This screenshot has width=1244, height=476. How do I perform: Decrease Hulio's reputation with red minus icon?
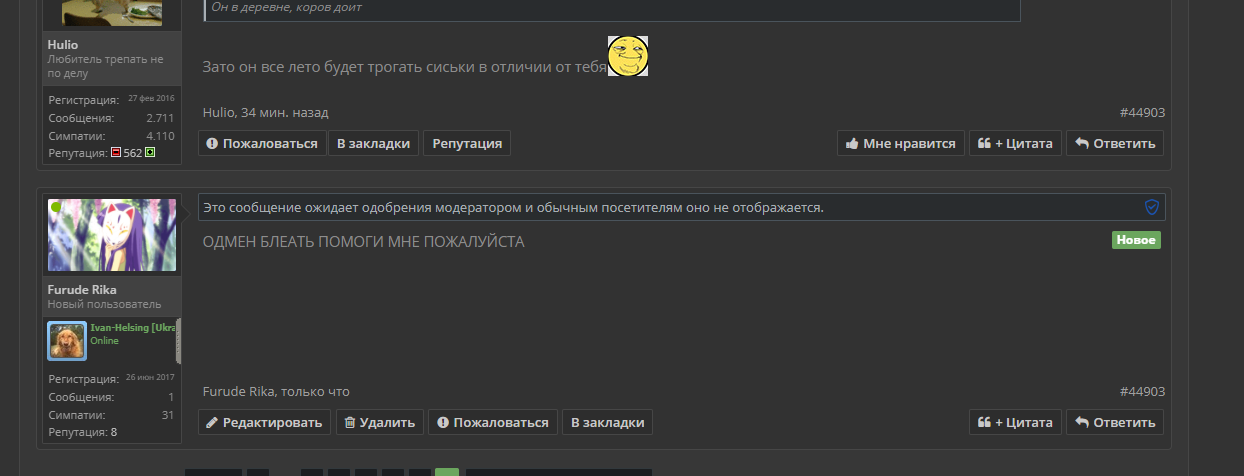[x=116, y=153]
